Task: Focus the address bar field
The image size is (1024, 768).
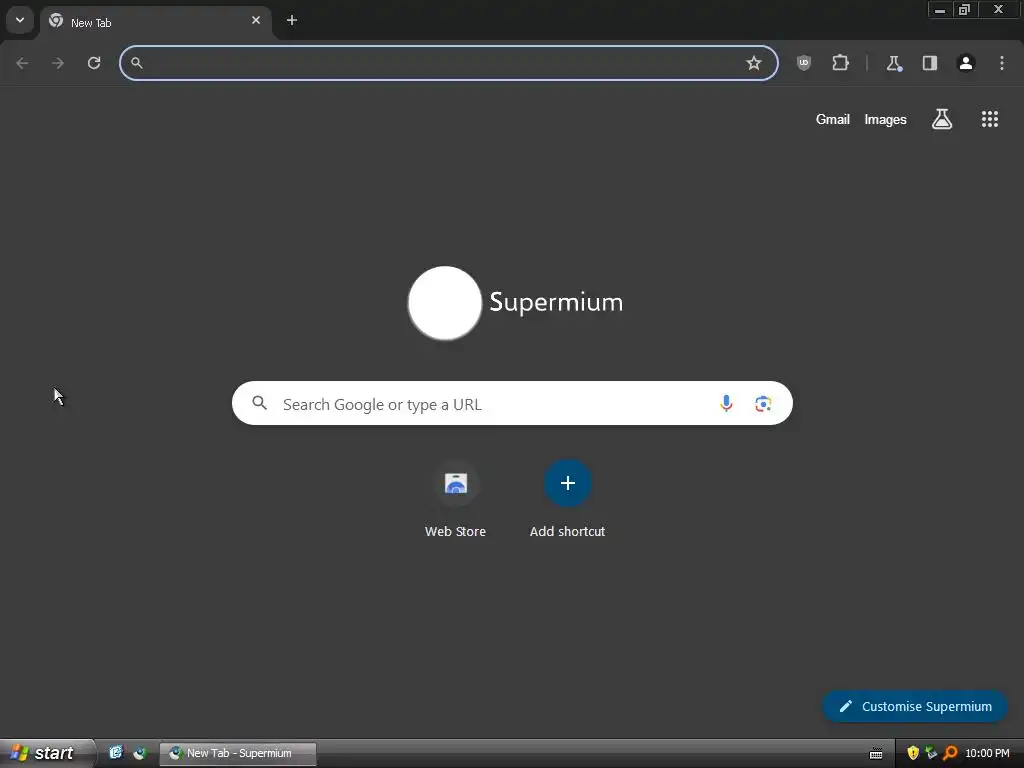Action: click(449, 63)
